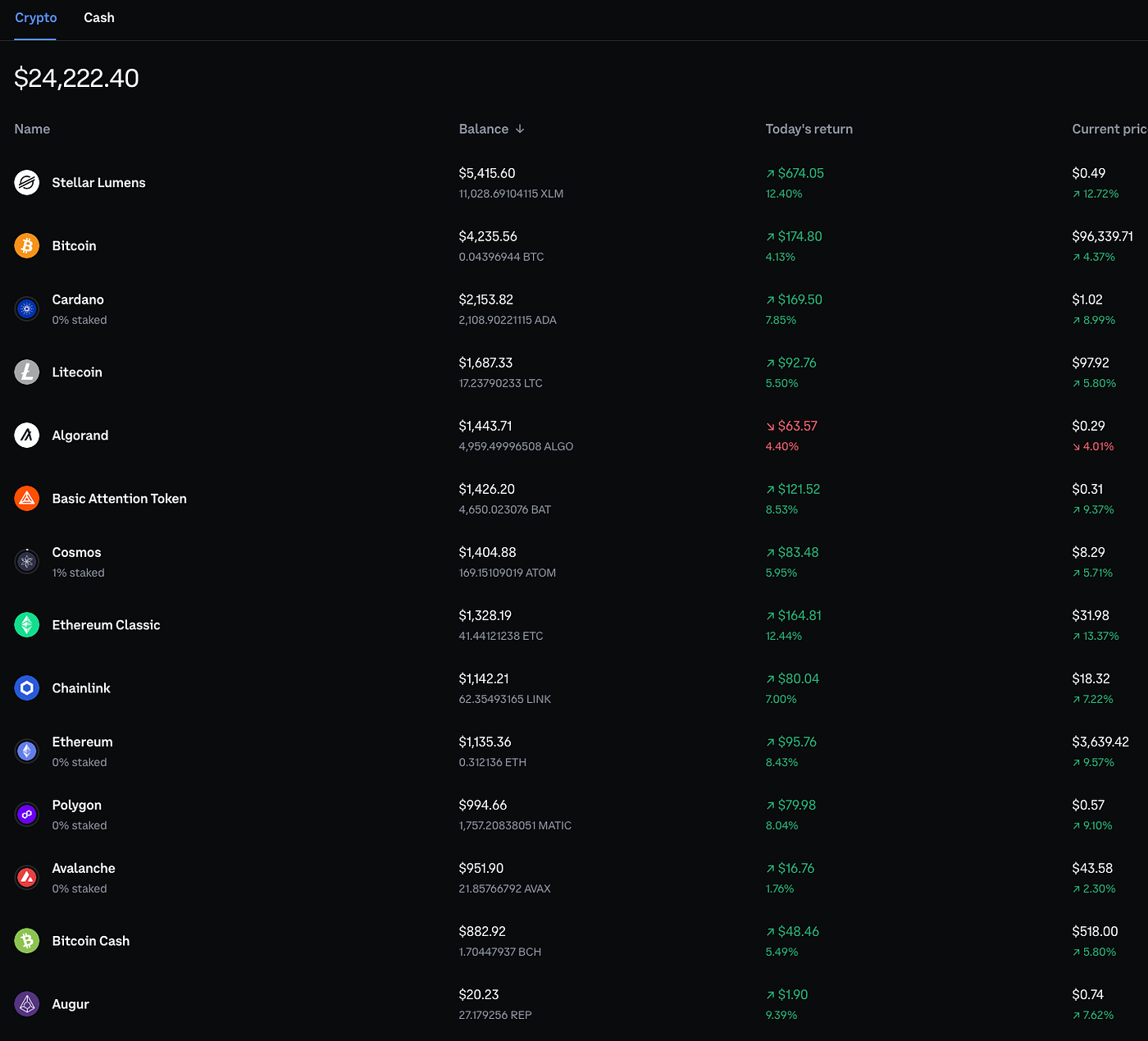
Task: Click the Stellar Lumens coin icon
Action: (27, 182)
